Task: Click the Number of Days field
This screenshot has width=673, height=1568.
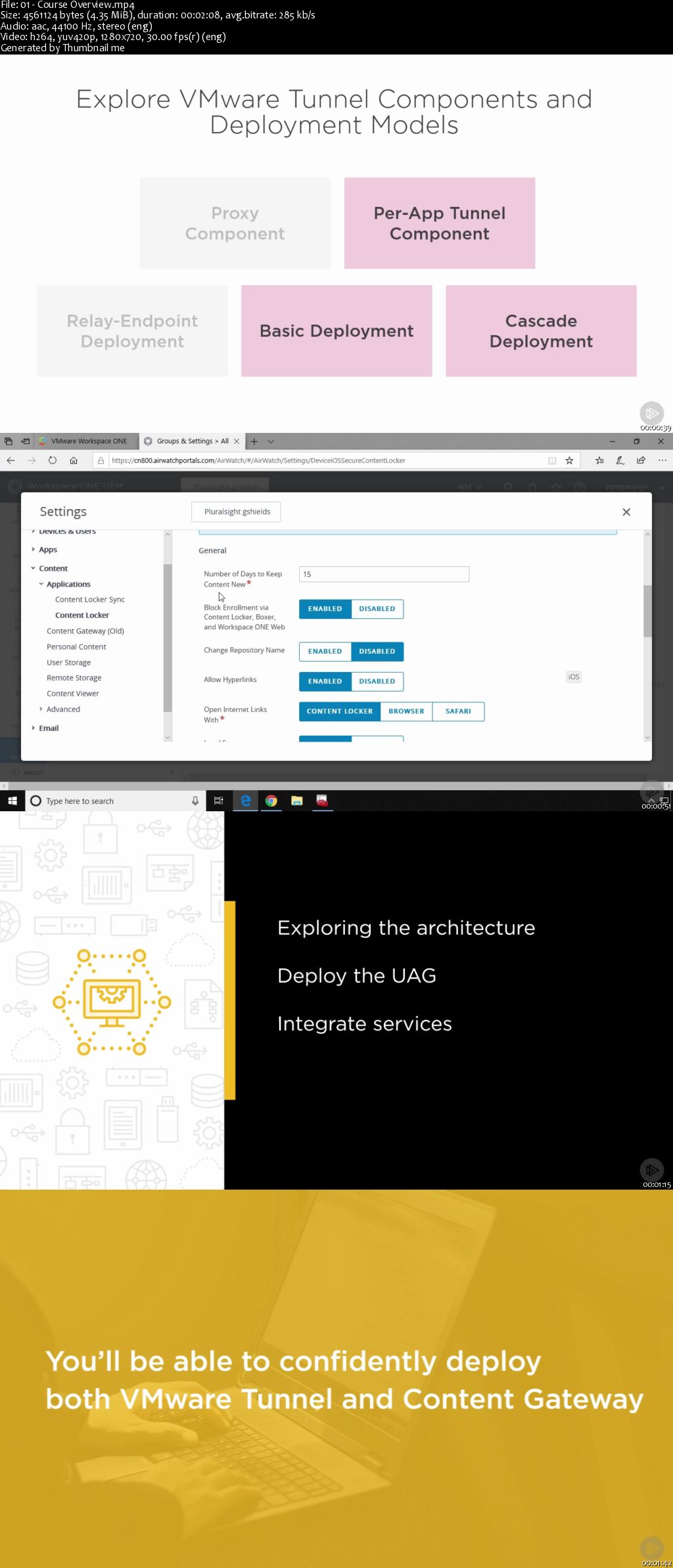Action: [x=384, y=574]
